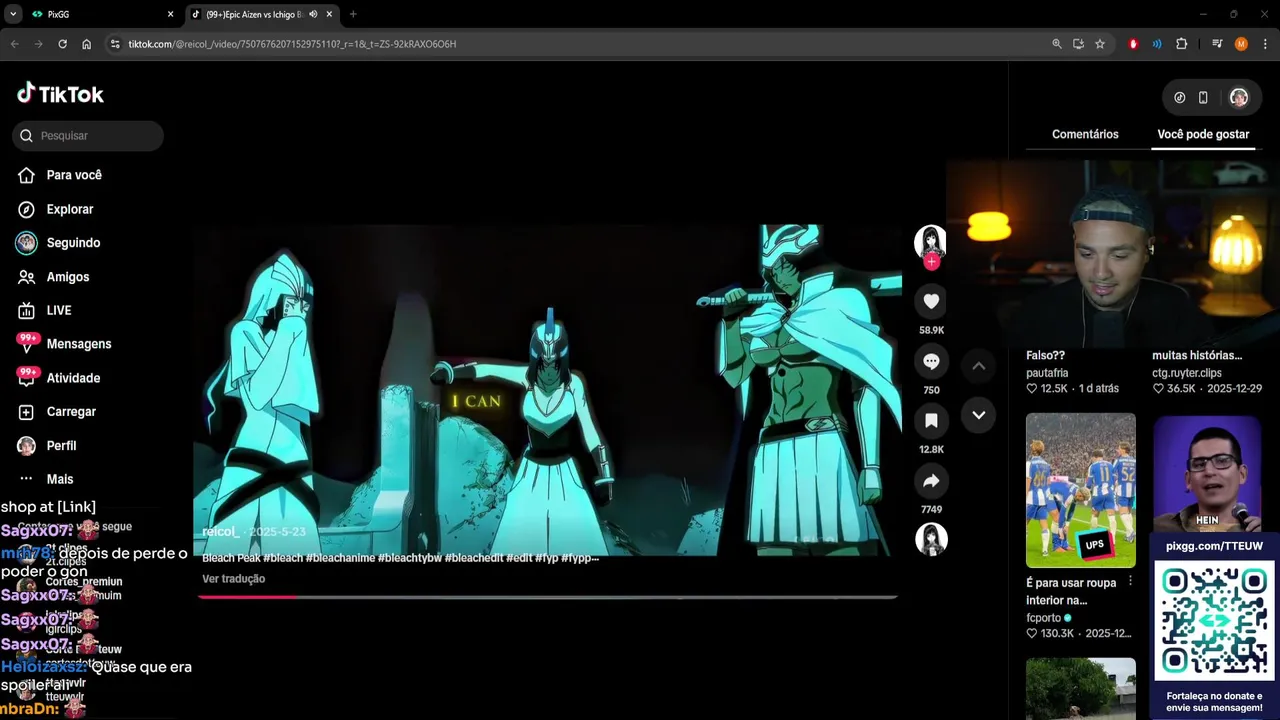Open the Extensions puzzle icon

pos(1182,44)
